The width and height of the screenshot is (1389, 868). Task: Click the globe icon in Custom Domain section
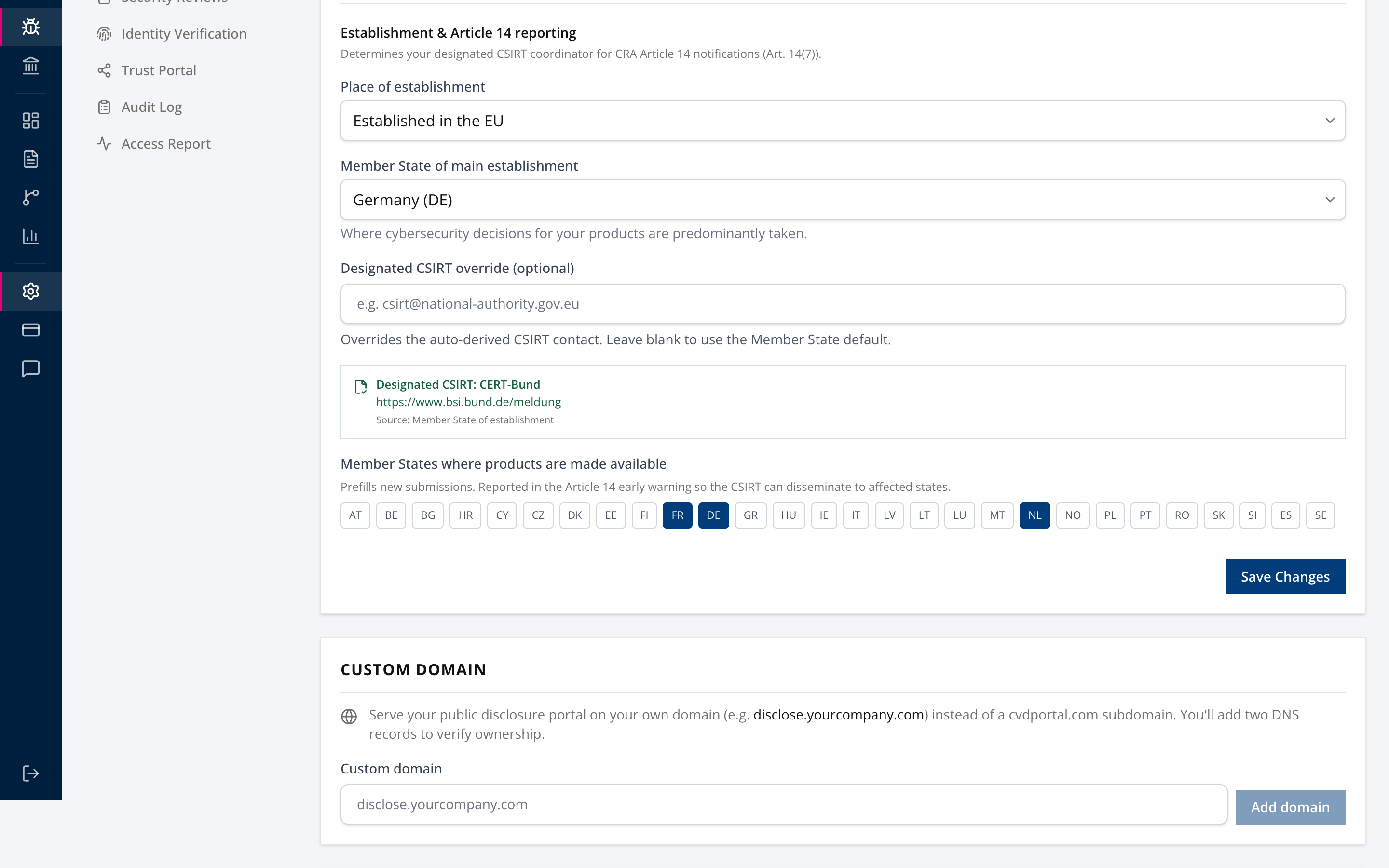pos(349,717)
